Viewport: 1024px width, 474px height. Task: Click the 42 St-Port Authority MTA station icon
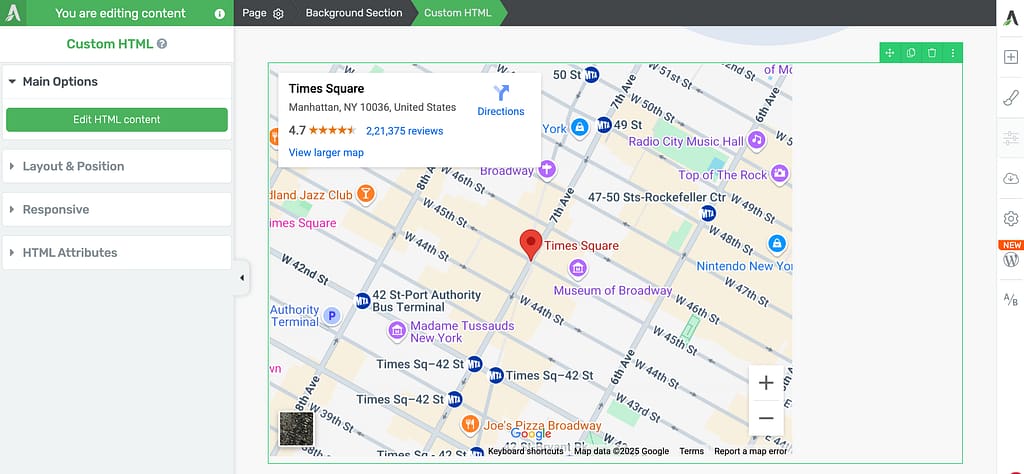tap(363, 301)
